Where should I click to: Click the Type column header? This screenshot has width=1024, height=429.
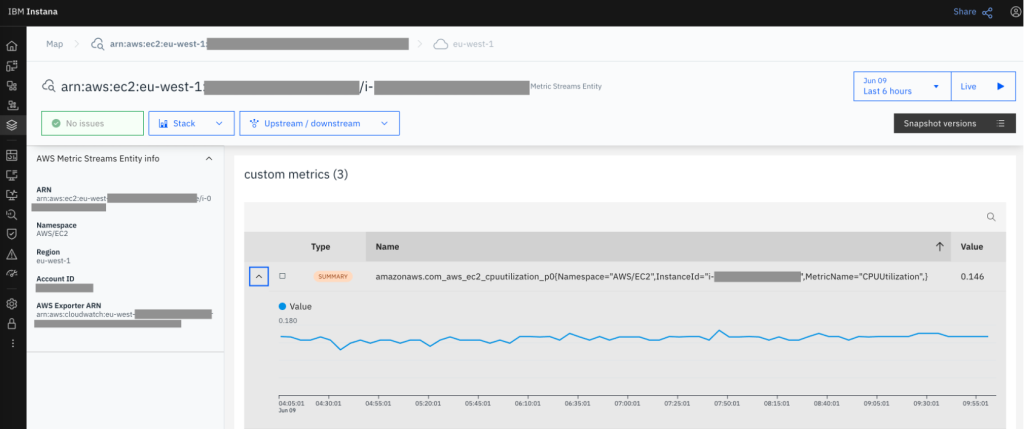click(321, 247)
